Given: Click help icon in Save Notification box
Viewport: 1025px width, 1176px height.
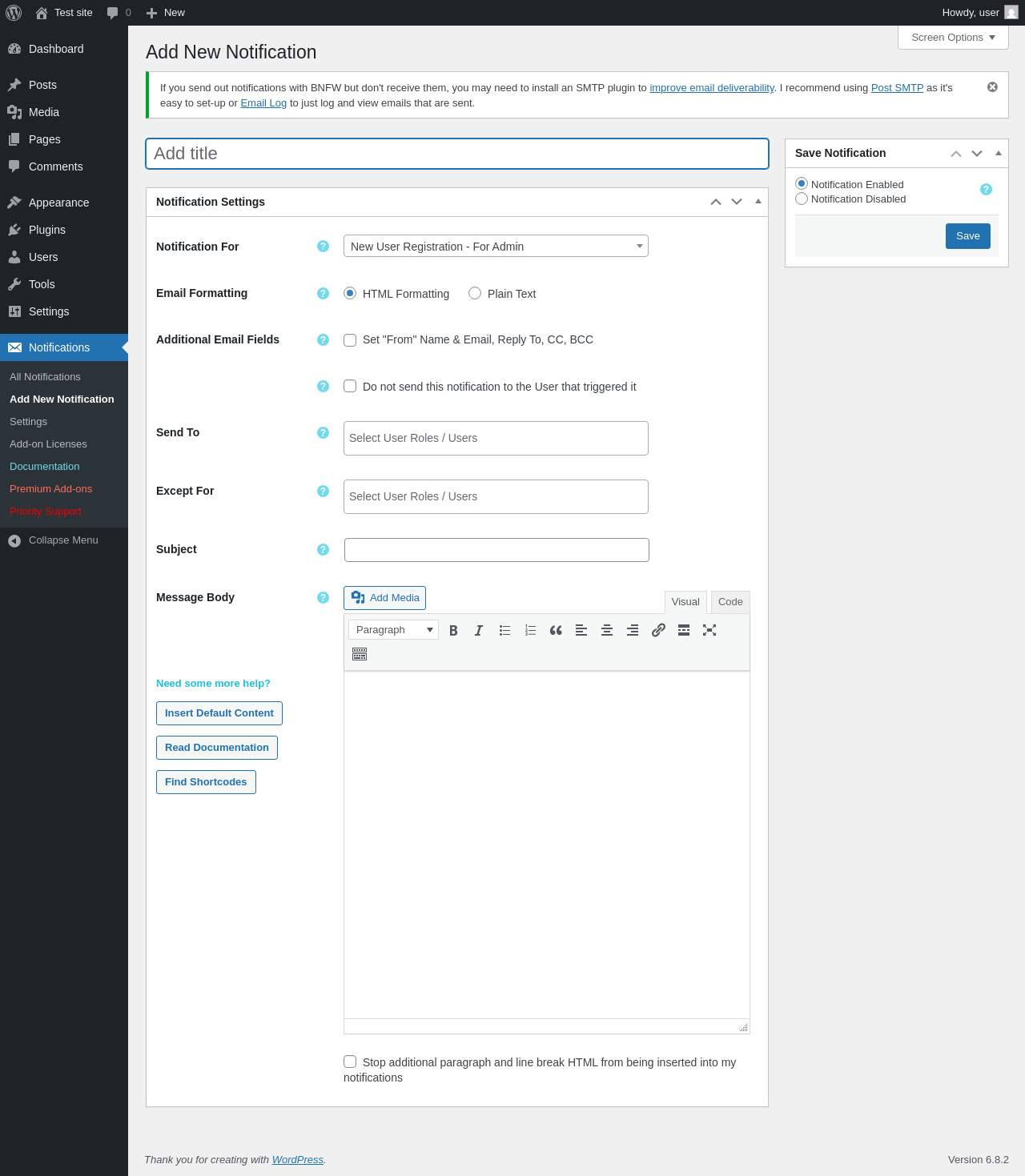Looking at the screenshot, I should pos(986,190).
